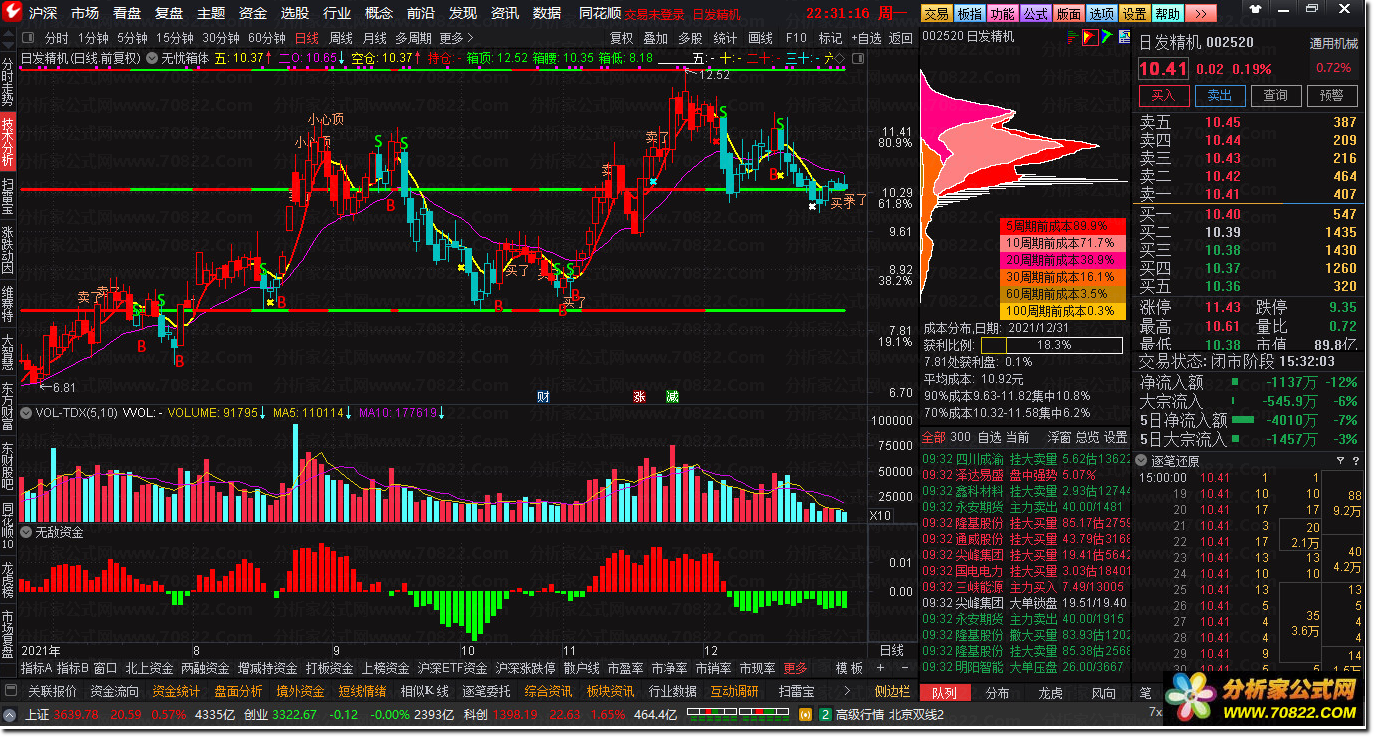Click the blue 卖出 button
The image size is (1375, 737).
point(1220,95)
